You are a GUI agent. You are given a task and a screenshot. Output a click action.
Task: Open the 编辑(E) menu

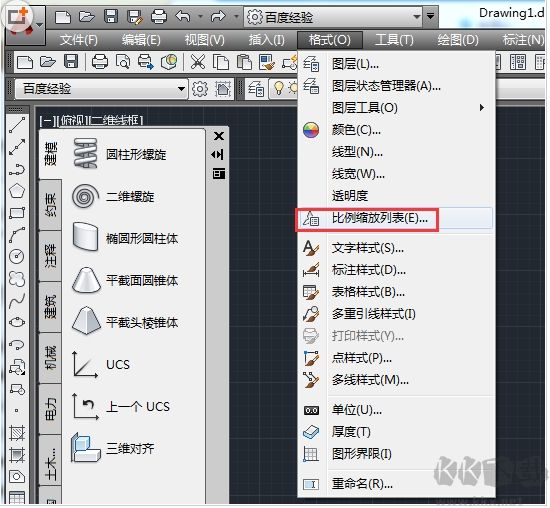pos(141,40)
